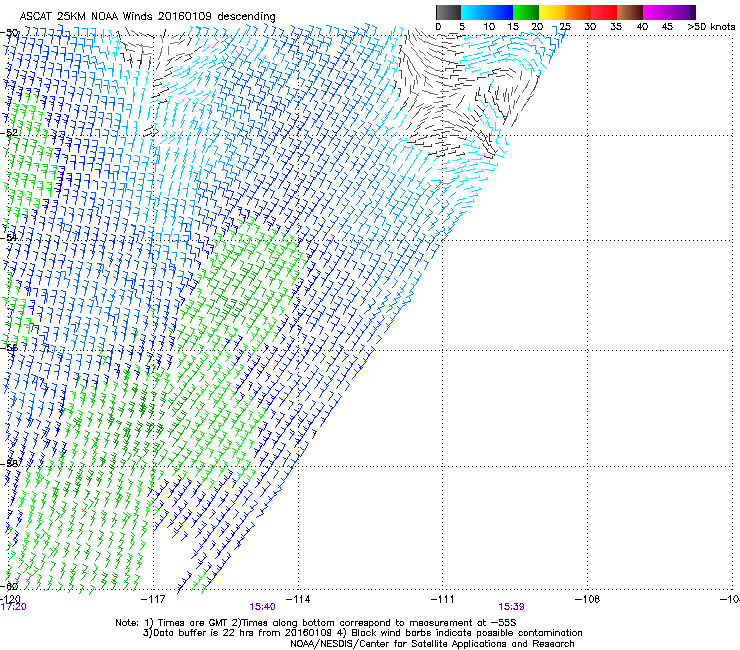Click the -117 longitude axis label
This screenshot has width=740, height=650.
point(153,599)
